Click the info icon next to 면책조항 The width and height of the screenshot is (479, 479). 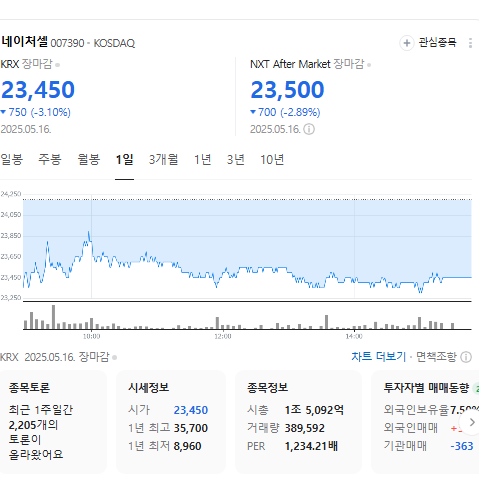tap(466, 357)
